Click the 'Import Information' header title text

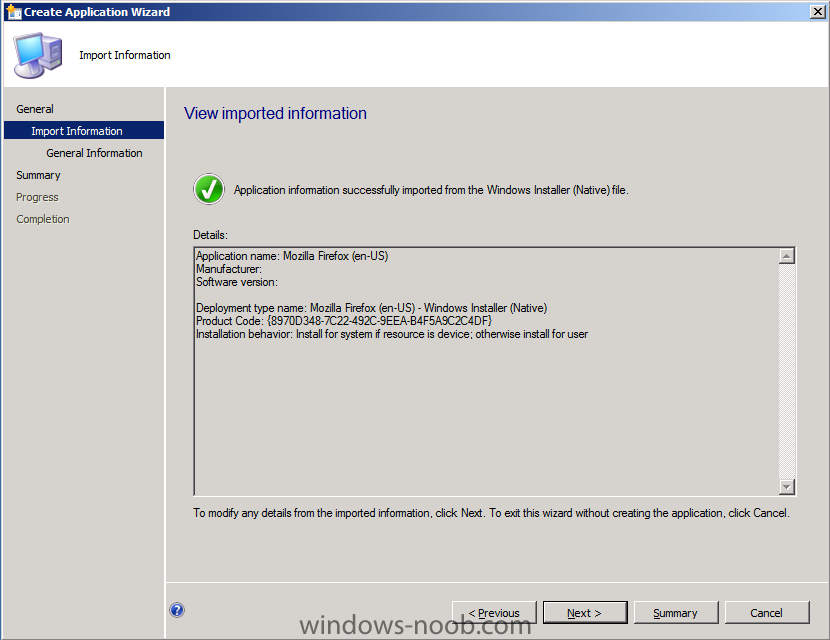(x=125, y=55)
